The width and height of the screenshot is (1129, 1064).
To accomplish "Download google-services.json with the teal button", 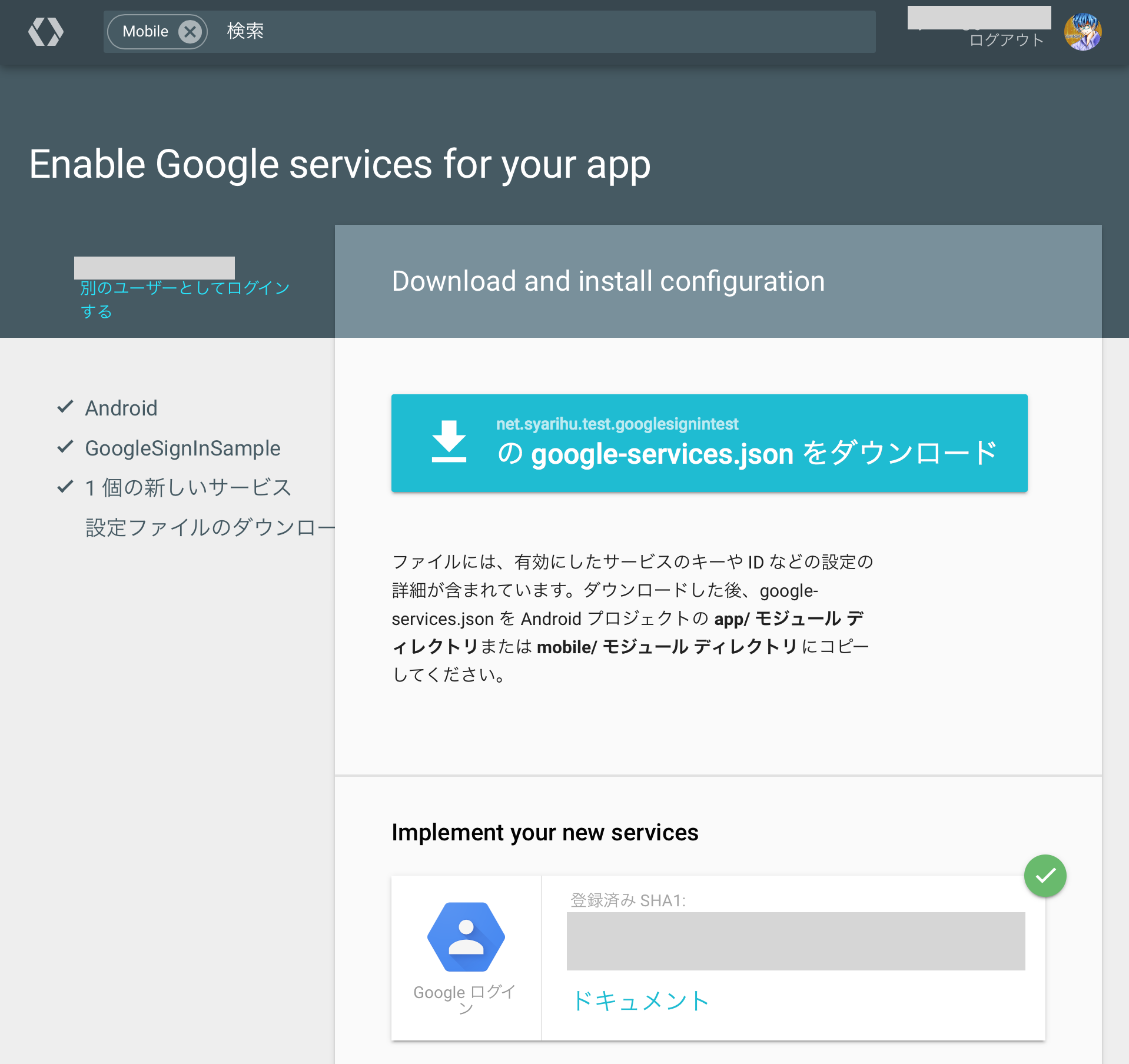I will pyautogui.click(x=709, y=443).
